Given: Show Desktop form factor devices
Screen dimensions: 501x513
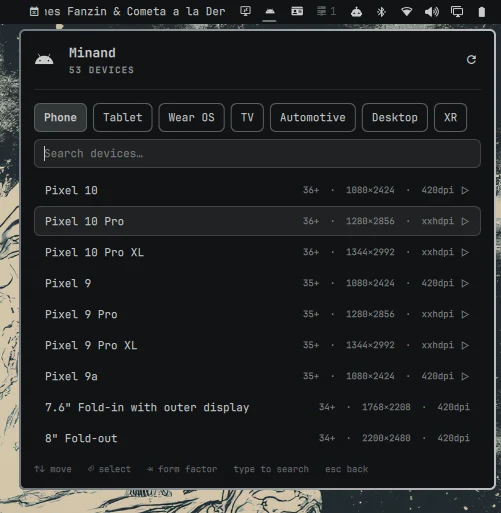Looking at the screenshot, I should 395,117.
